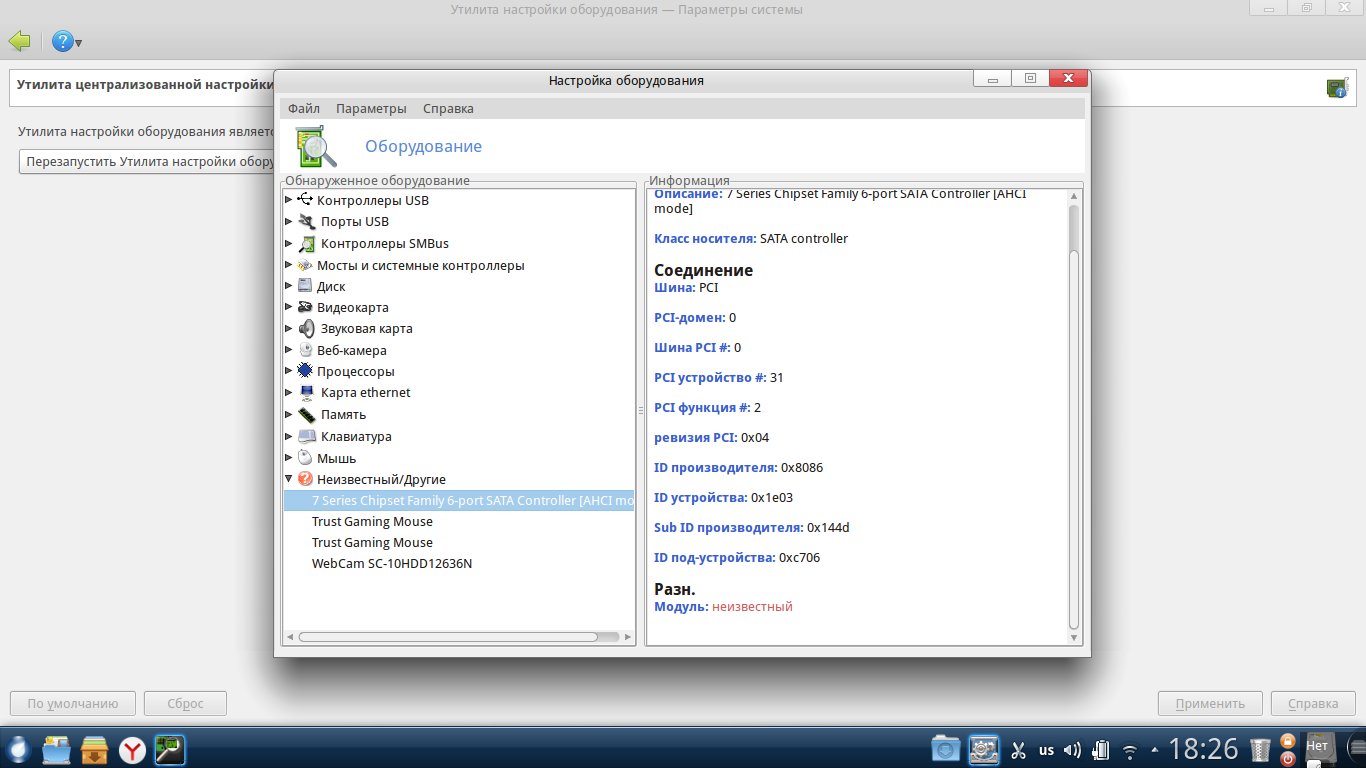Image resolution: width=1366 pixels, height=768 pixels.
Task: Expand the Видеокарта category
Action: pos(289,307)
